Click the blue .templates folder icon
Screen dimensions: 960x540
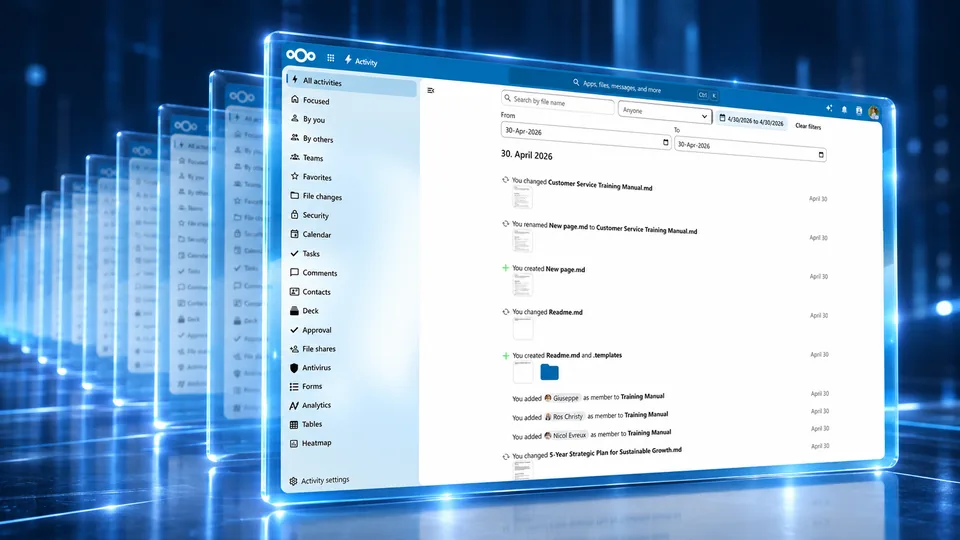click(549, 372)
